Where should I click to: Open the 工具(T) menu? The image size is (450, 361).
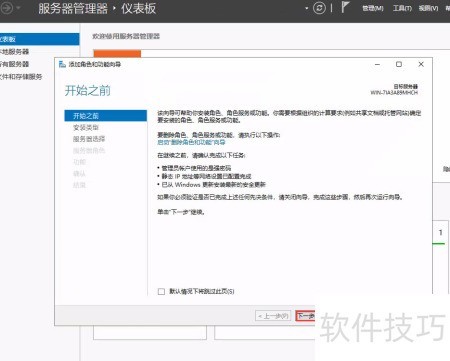click(402, 8)
